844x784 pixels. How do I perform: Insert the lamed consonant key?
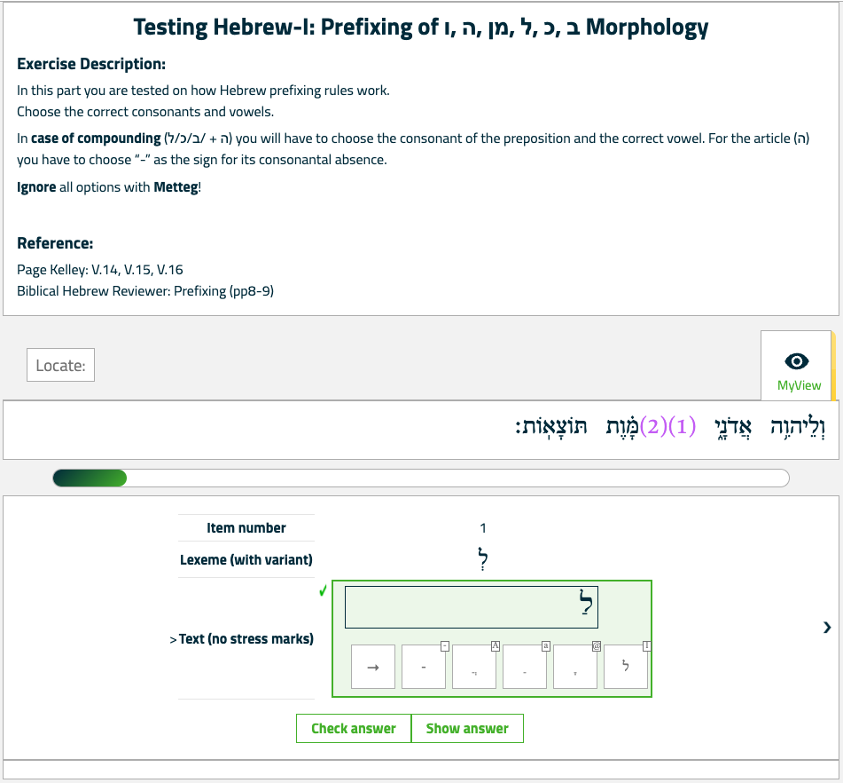coord(625,667)
